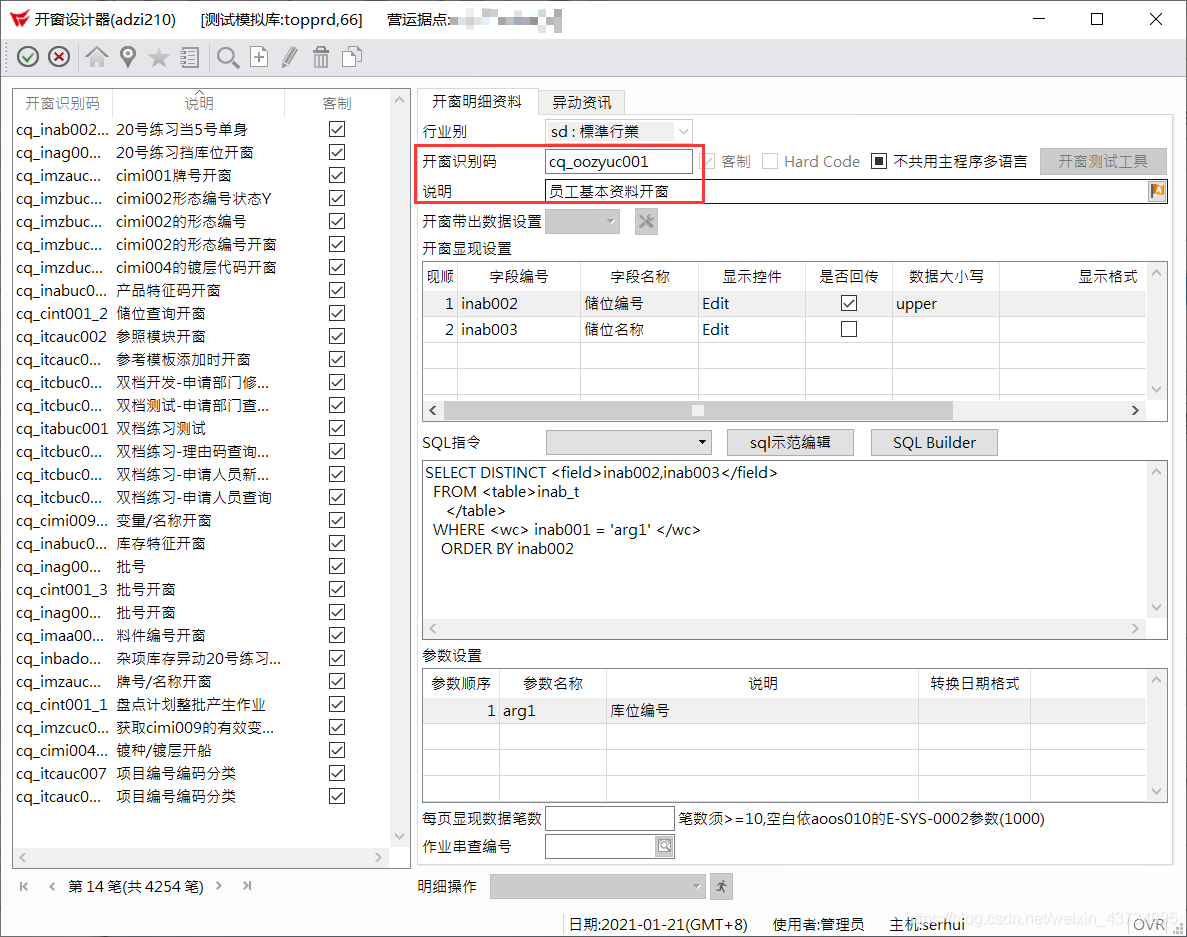Go to first record navigation icon
The height and width of the screenshot is (937, 1187).
(x=24, y=886)
